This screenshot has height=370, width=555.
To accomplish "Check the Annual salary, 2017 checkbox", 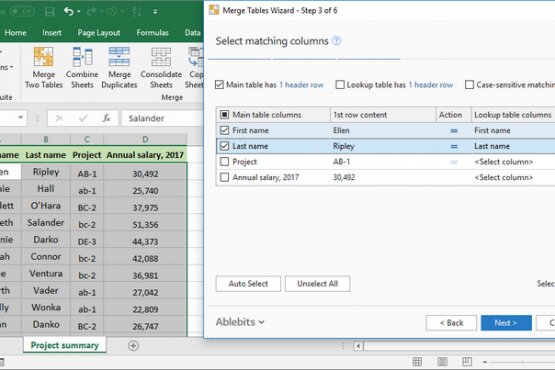I will coord(224,177).
